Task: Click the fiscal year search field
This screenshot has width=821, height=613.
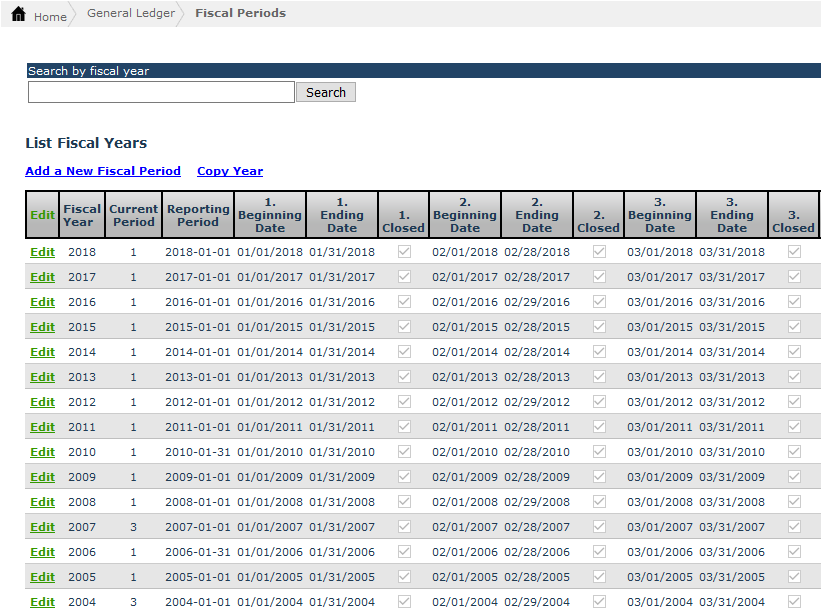Action: point(161,92)
